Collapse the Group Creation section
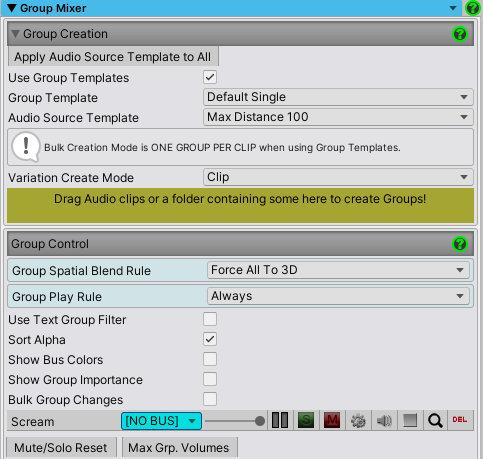This screenshot has width=483, height=459. click(15, 34)
